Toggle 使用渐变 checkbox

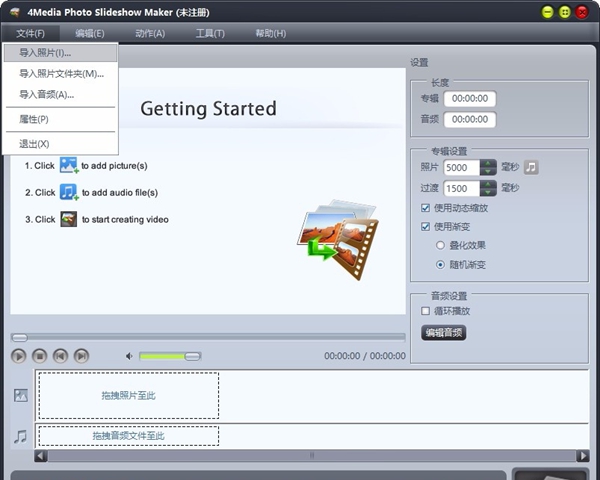point(425,227)
